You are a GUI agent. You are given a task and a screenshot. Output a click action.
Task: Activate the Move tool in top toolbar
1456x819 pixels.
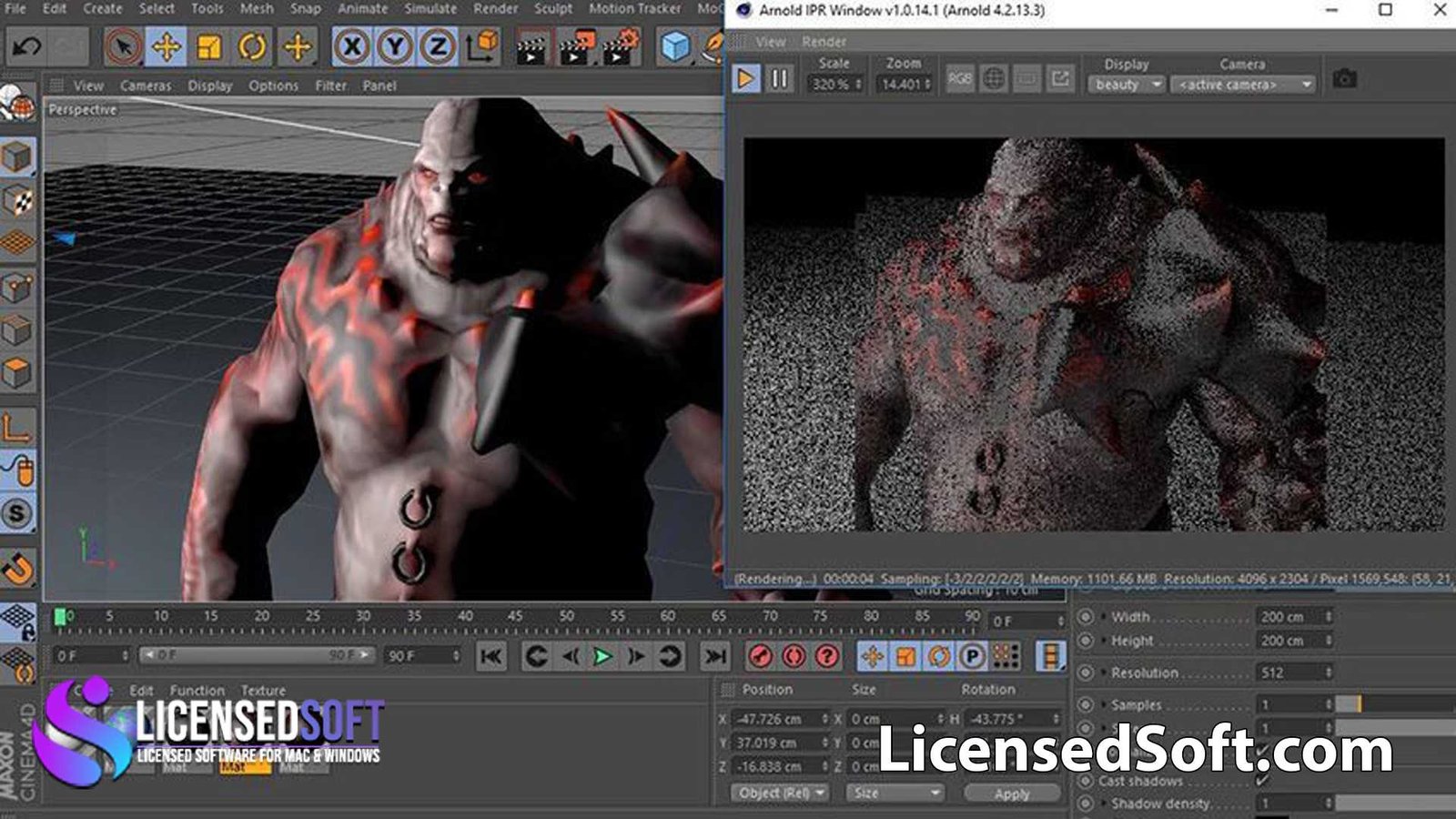pos(166,46)
